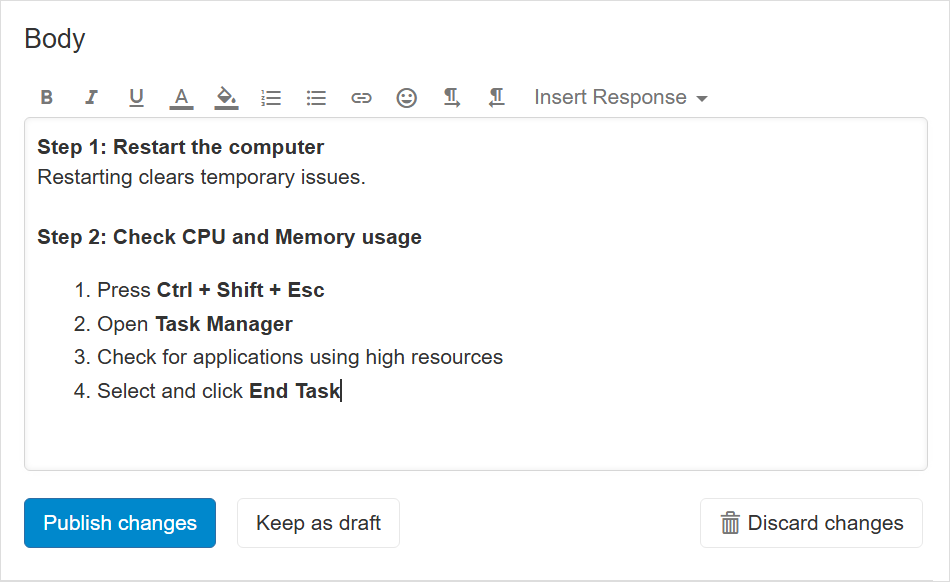
Task: Open the text color picker
Action: click(181, 97)
